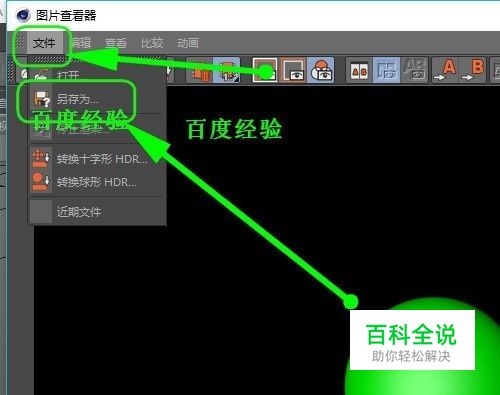Click the greyed-out AB difference icon
This screenshot has height=395, width=500.
pyautogui.click(x=415, y=70)
